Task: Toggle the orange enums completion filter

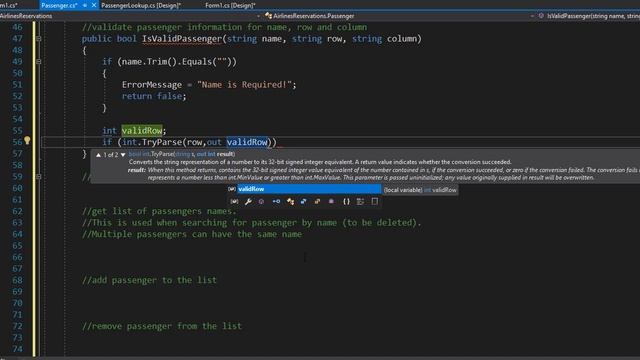Action: (x=317, y=202)
